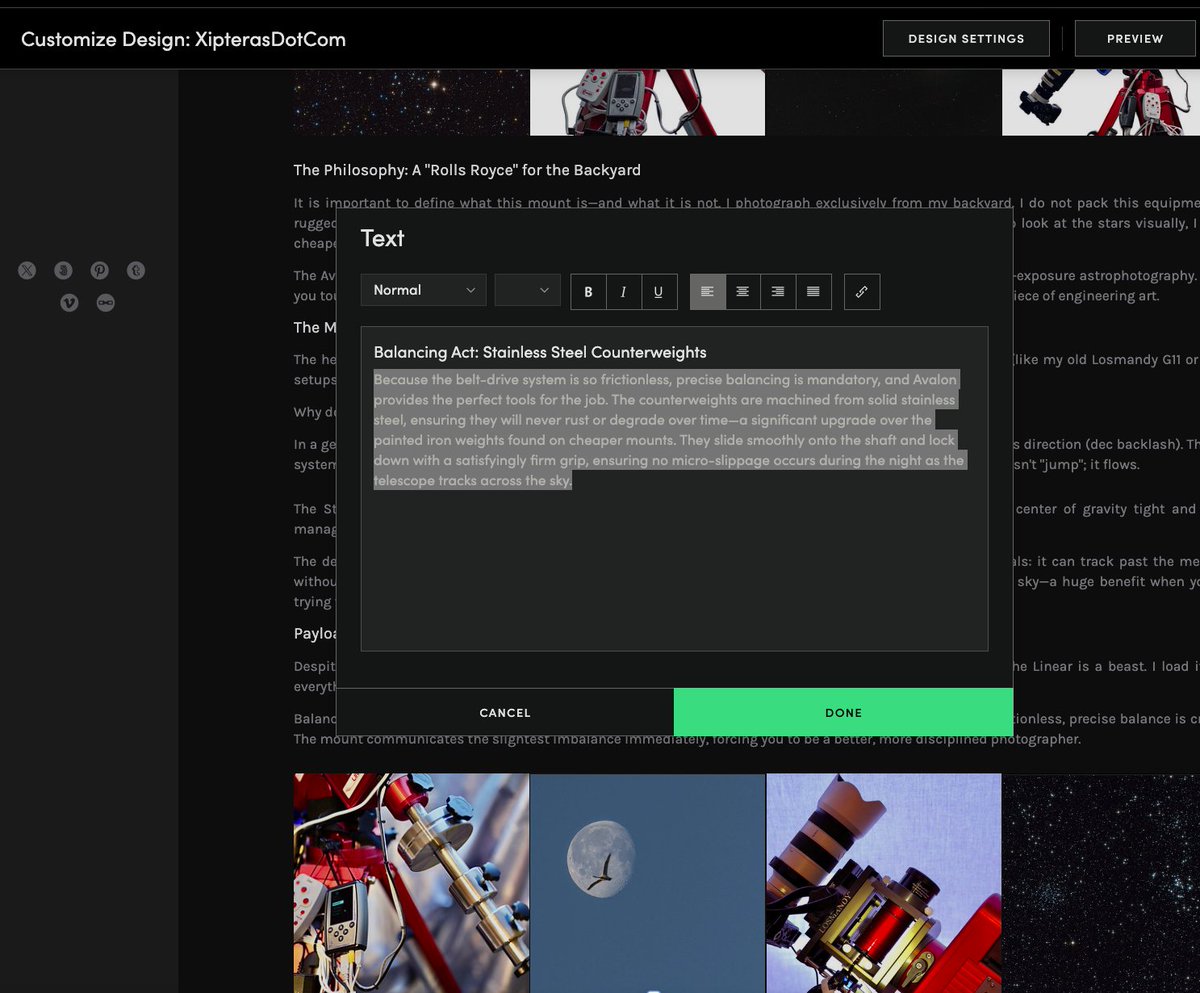The height and width of the screenshot is (993, 1200).
Task: Expand the font size dropdown
Action: point(527,290)
